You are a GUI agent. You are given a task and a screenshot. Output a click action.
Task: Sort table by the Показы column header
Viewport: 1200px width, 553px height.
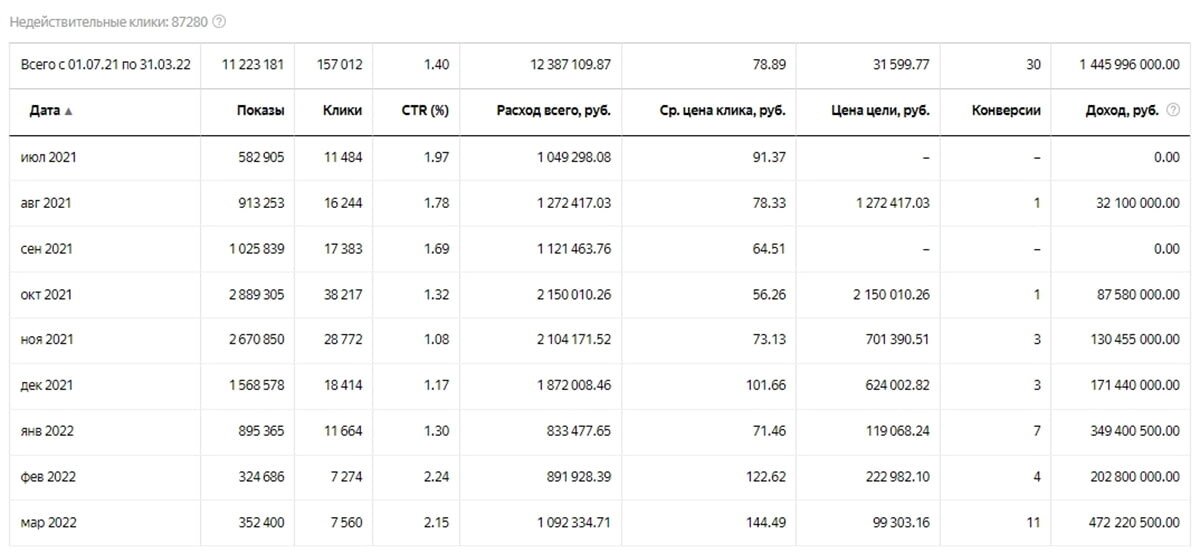pos(260,111)
